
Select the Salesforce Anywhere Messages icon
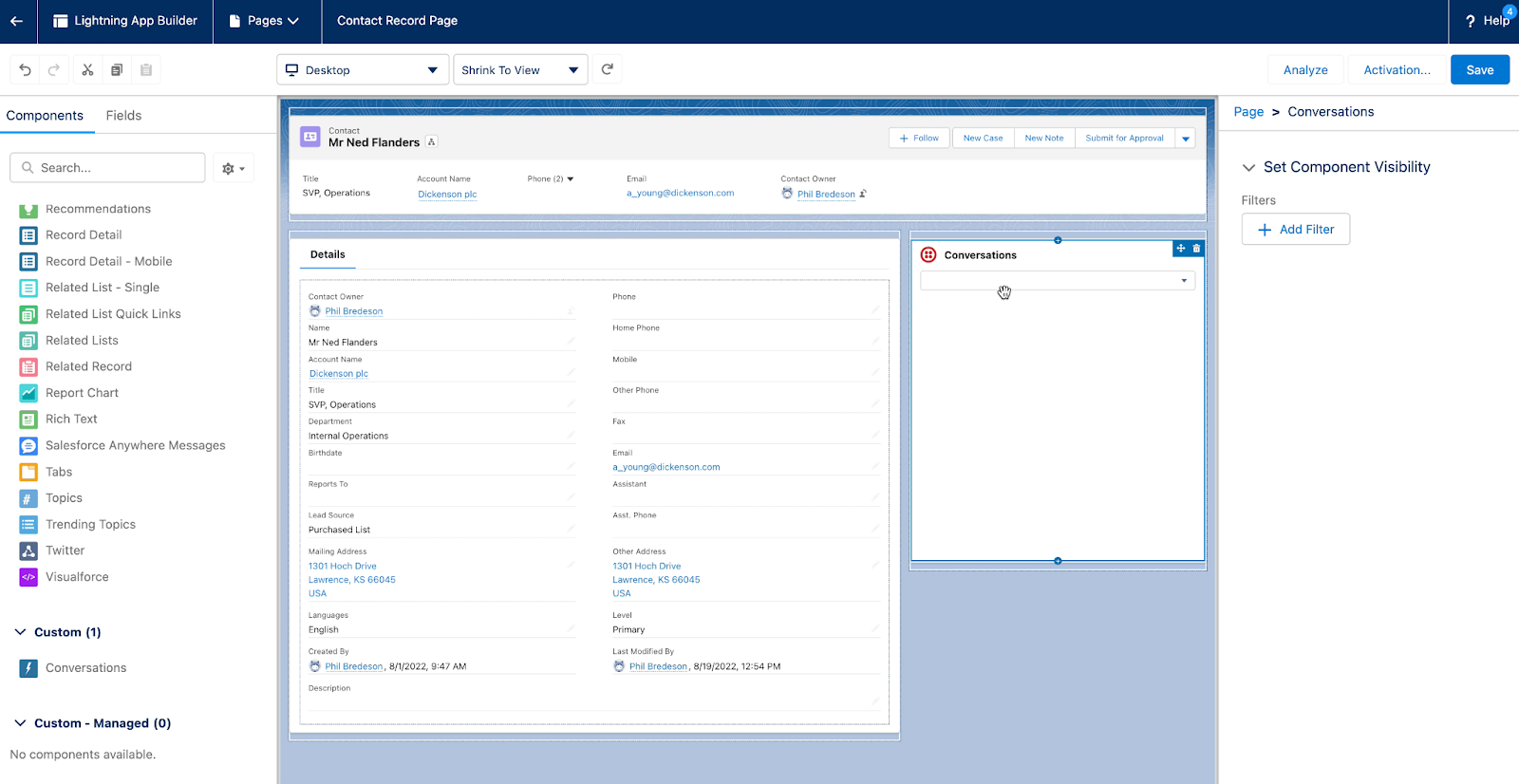pos(28,445)
